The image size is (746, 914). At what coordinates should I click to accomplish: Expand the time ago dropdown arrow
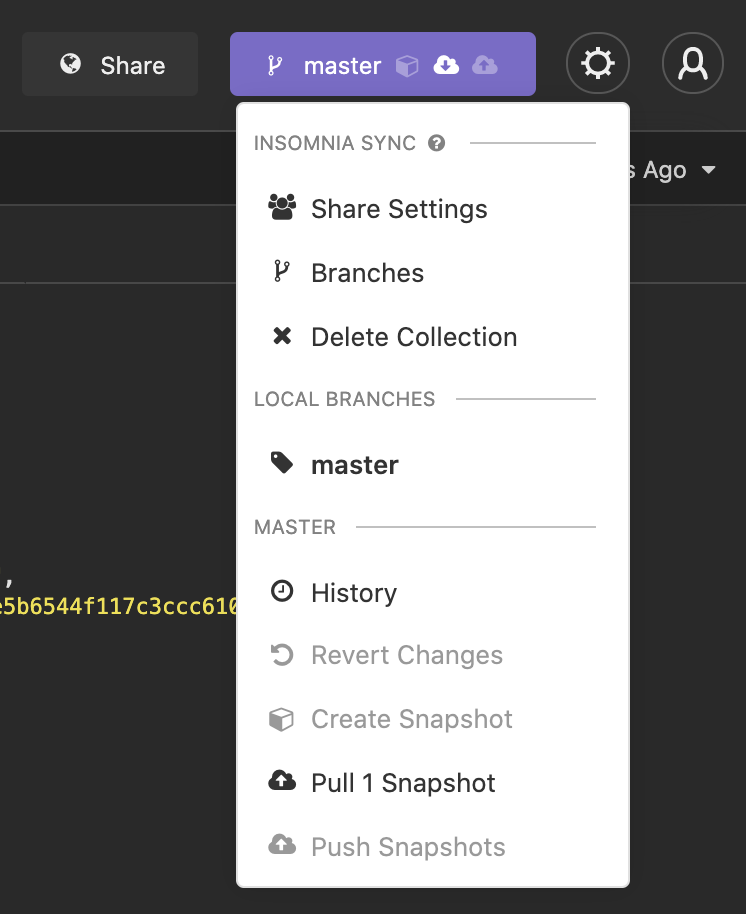click(x=709, y=170)
